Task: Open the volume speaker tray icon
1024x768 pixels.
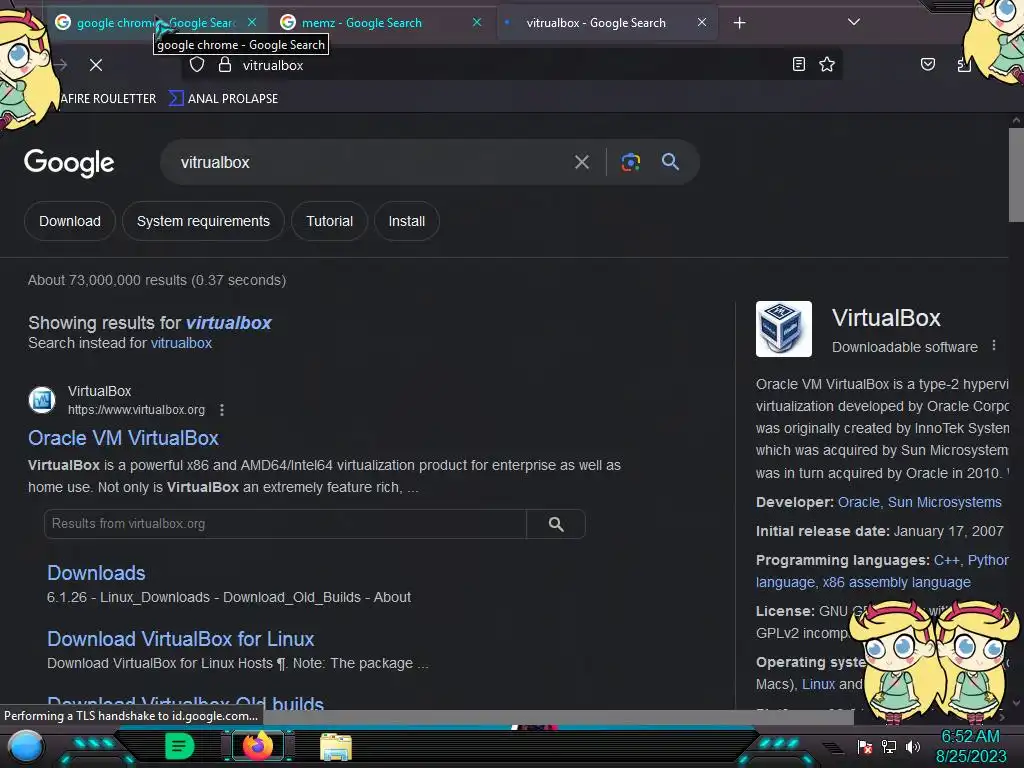Action: 912,746
